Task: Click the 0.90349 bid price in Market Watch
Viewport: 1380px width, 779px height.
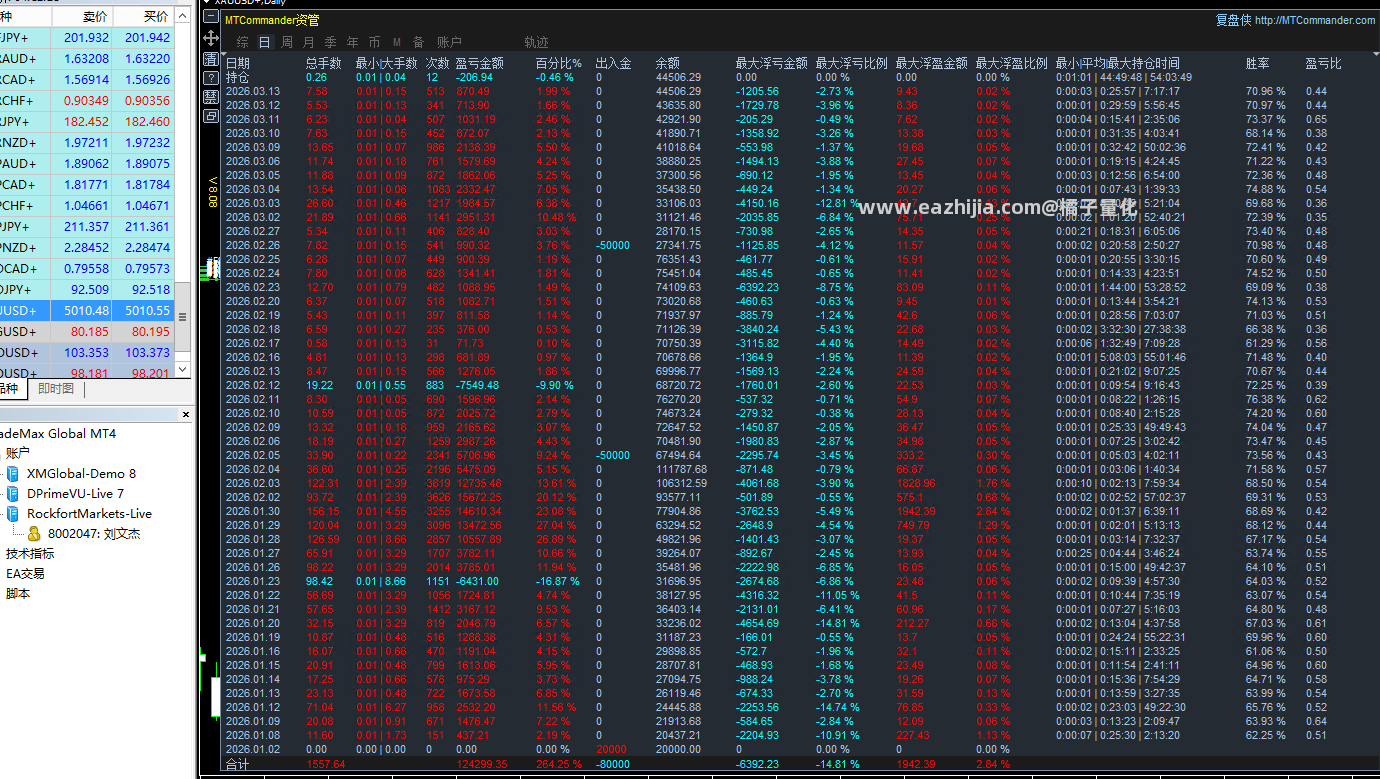Action: pyautogui.click(x=86, y=101)
